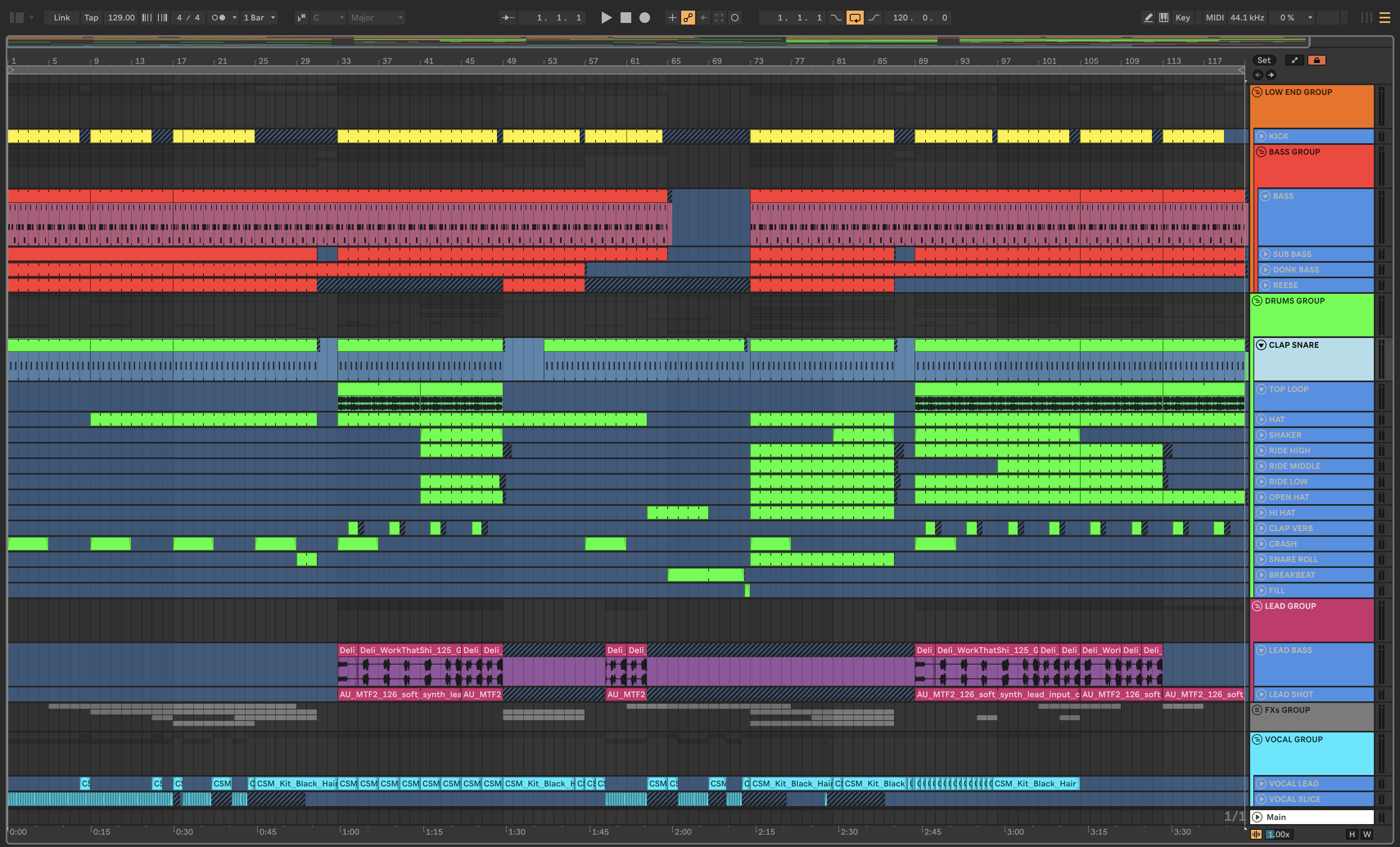Image resolution: width=1400 pixels, height=847 pixels.
Task: Fold the CLAP SNARE track arrow
Action: click(1261, 345)
